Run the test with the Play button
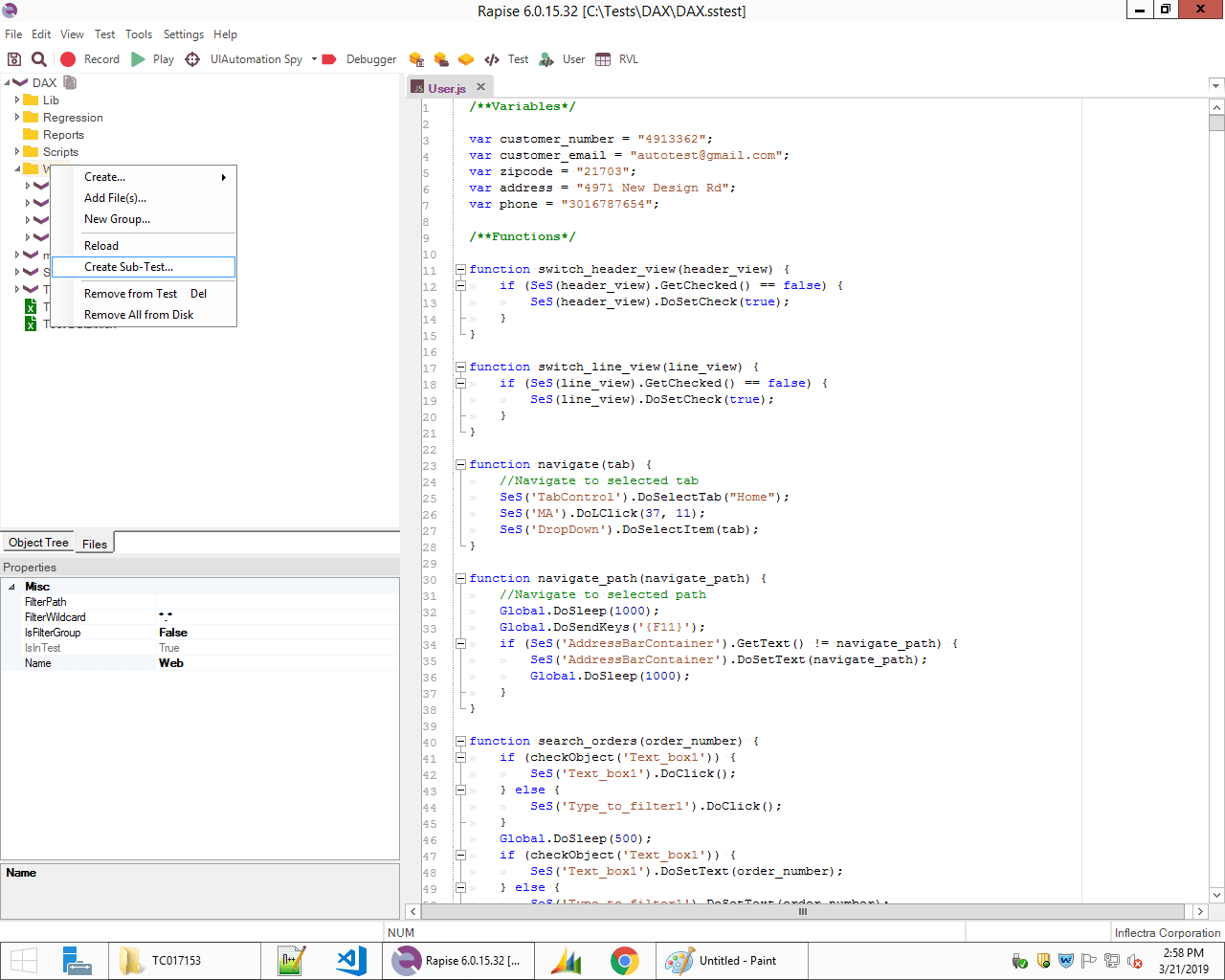The height and width of the screenshot is (980, 1225). point(153,59)
